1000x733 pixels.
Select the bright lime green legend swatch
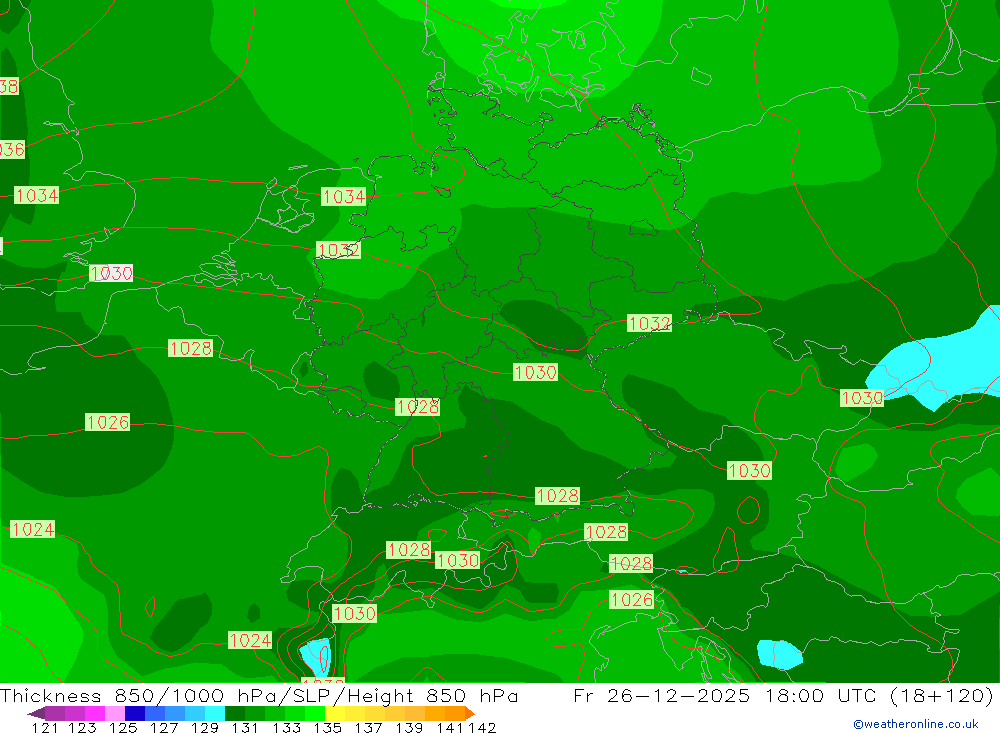[x=315, y=713]
